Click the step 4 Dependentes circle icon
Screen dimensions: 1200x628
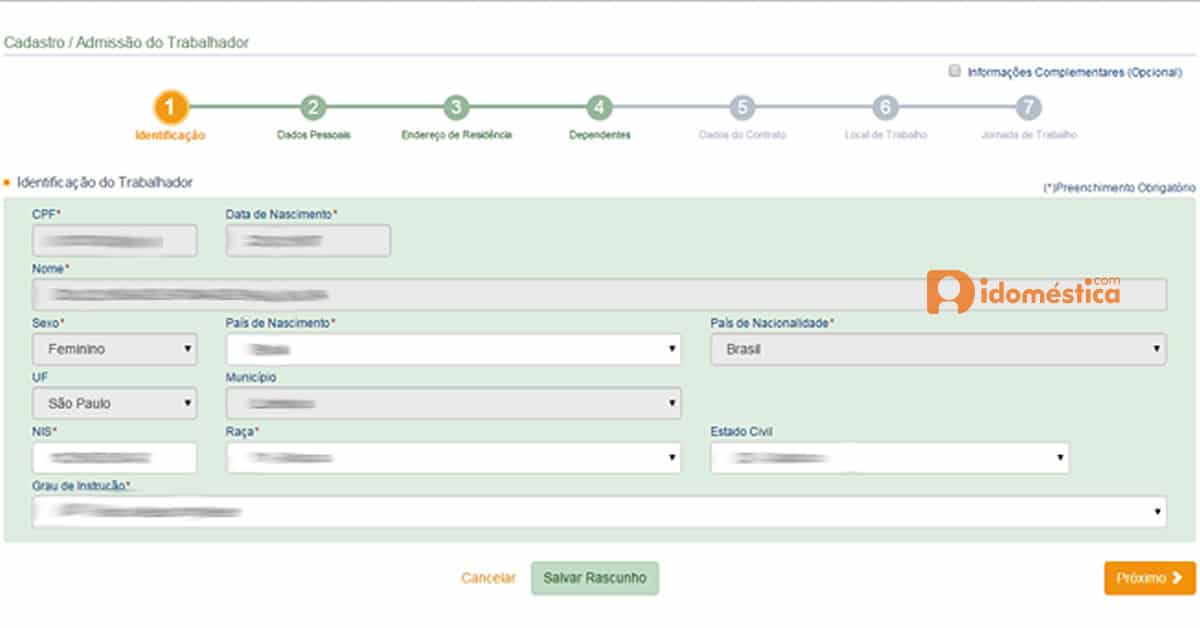(x=600, y=105)
